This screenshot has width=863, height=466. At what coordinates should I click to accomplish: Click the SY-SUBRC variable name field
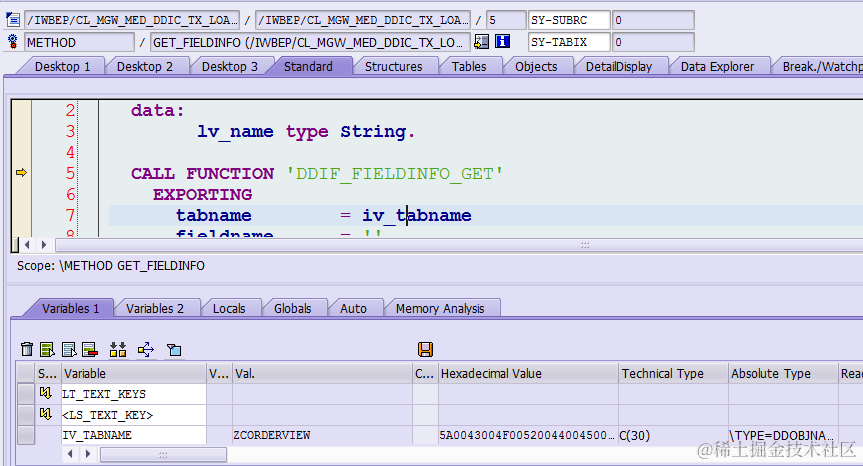pos(569,20)
